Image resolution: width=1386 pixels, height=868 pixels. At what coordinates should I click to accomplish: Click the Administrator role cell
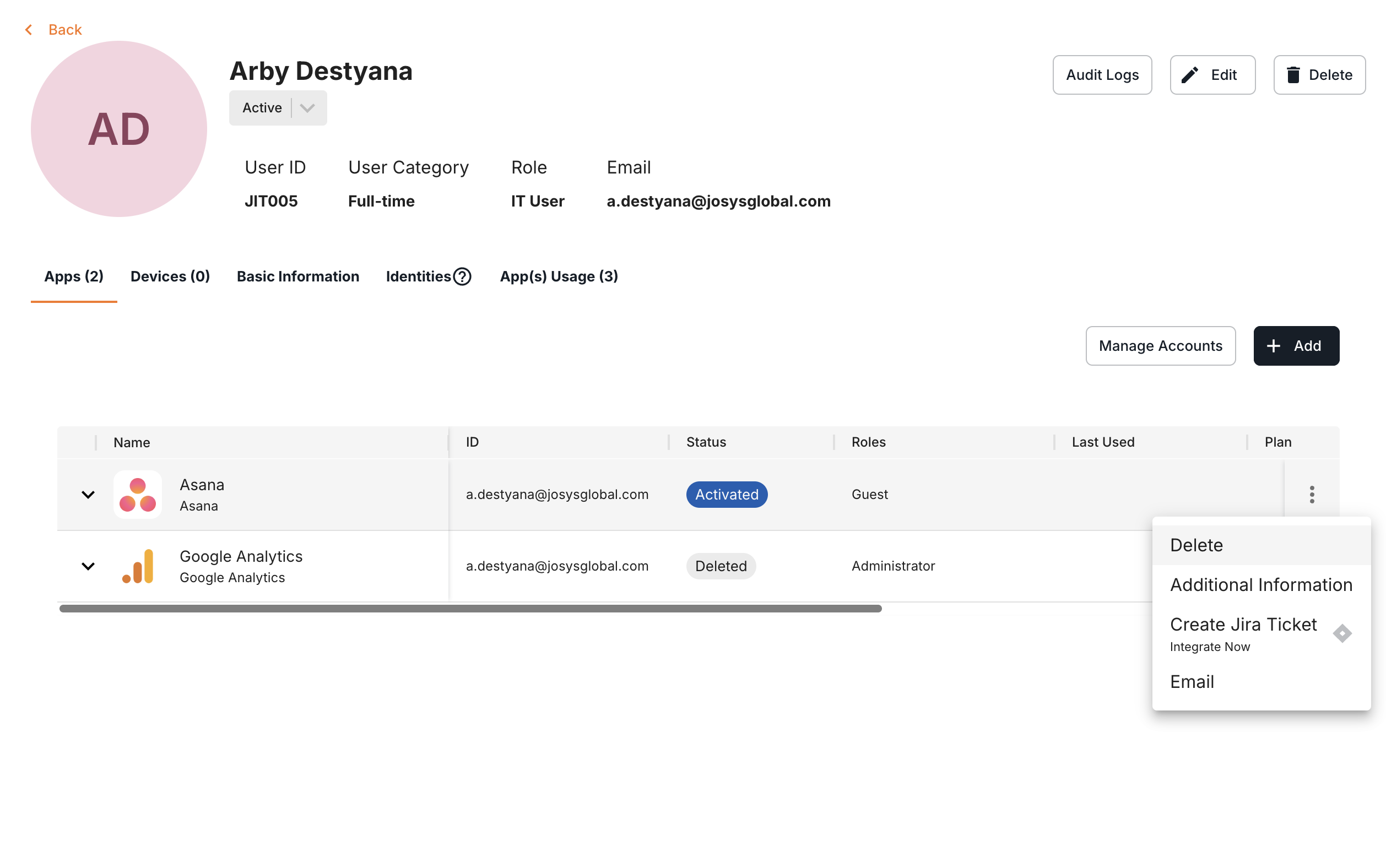coord(893,566)
